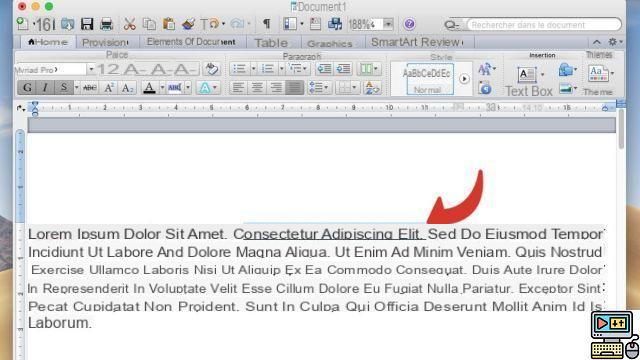
Task: Activate the format painter brush icon
Action: click(188, 24)
